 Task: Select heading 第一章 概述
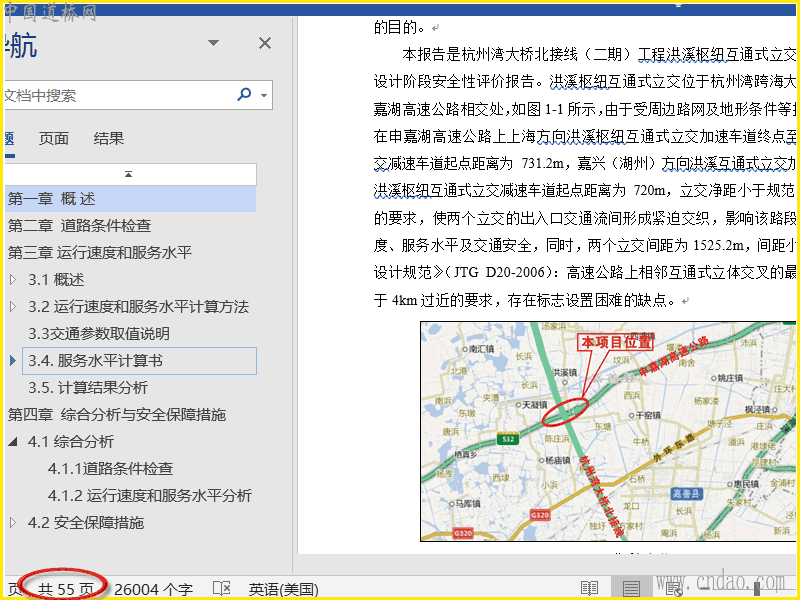tap(130, 198)
